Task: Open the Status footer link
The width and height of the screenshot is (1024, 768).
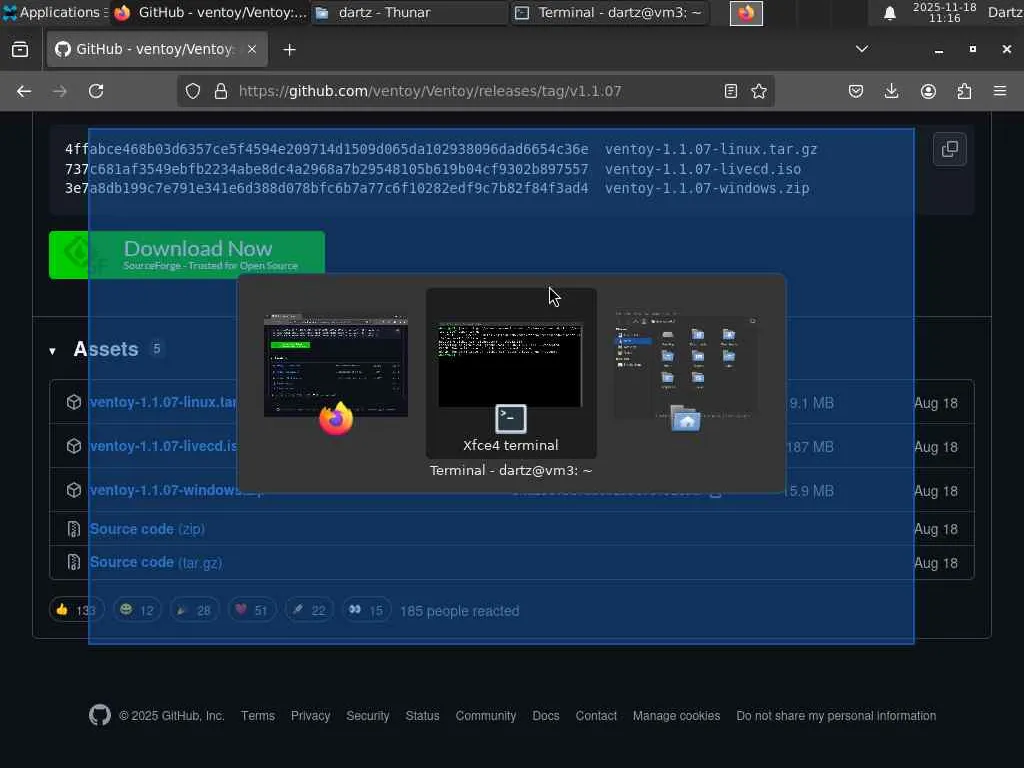Action: pyautogui.click(x=422, y=716)
